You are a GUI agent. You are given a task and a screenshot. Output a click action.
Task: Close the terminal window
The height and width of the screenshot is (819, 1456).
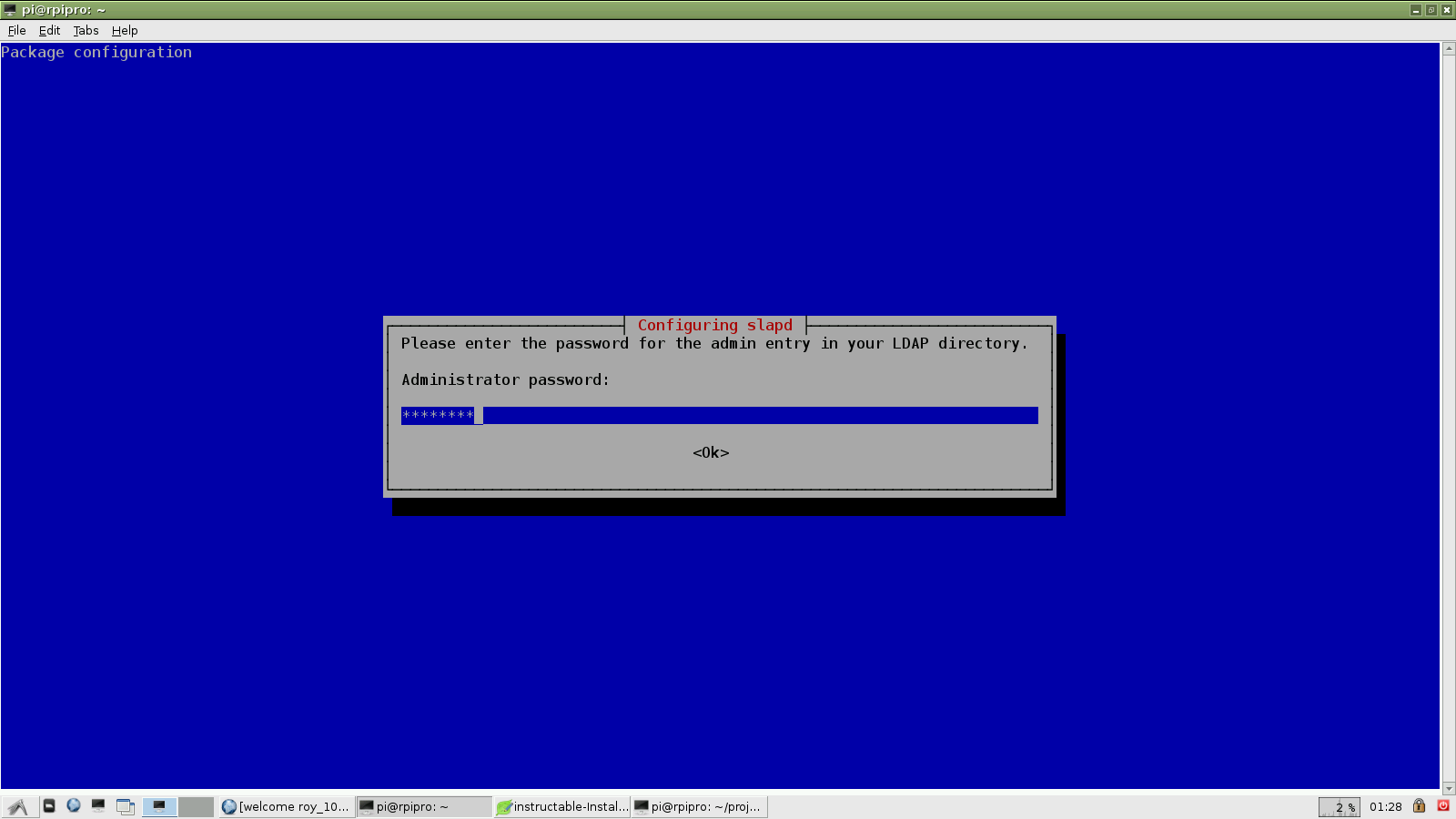pyautogui.click(x=1447, y=10)
